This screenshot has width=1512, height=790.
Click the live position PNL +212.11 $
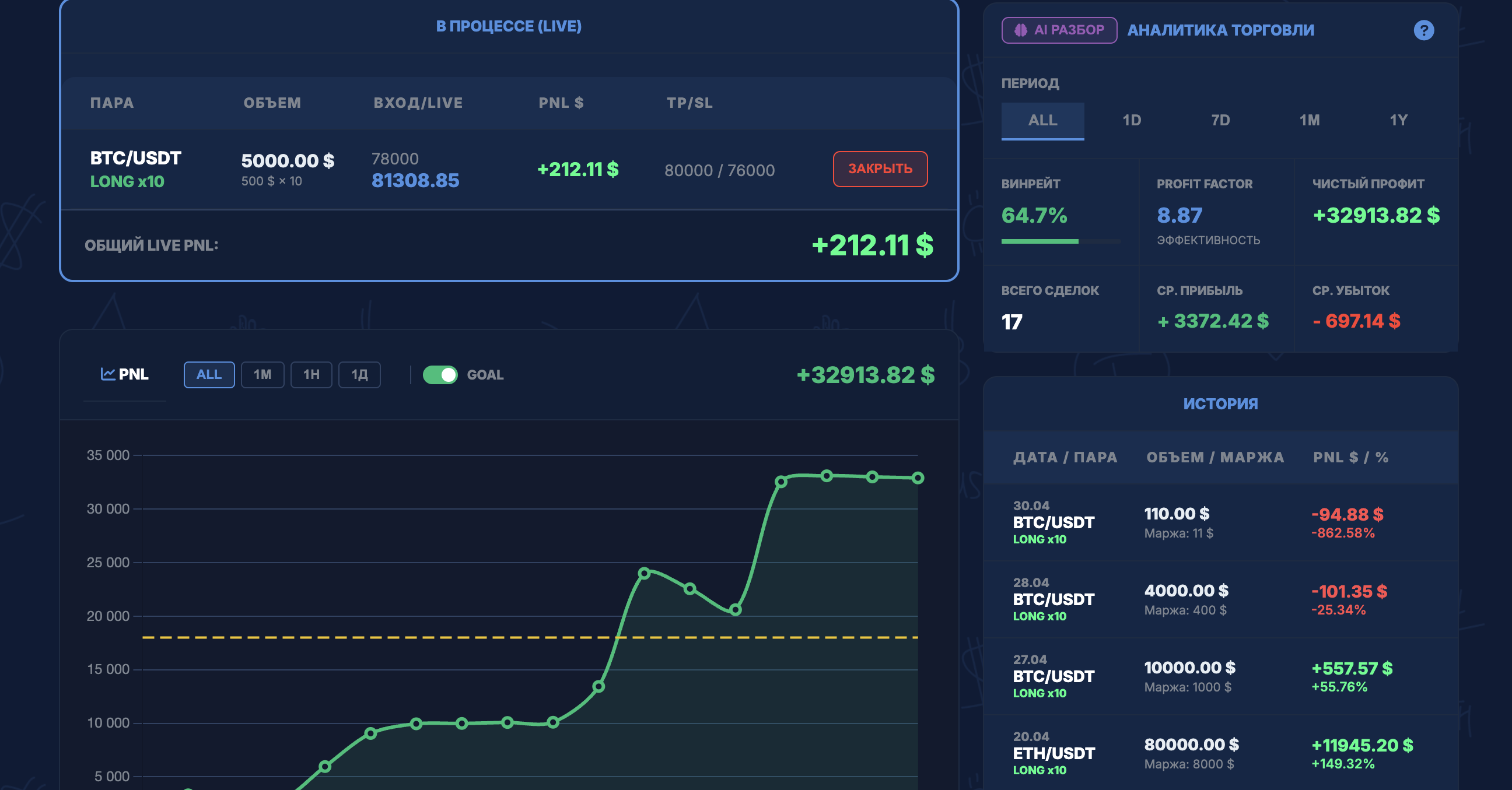[x=578, y=170]
